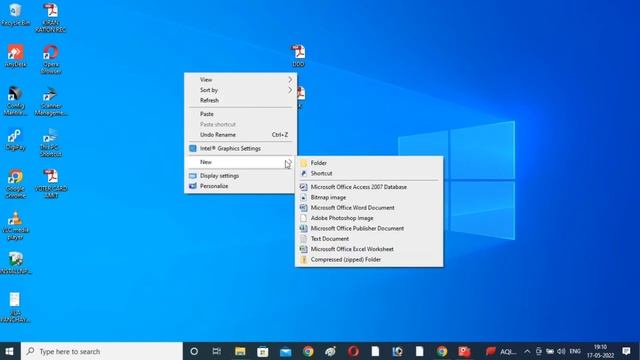Create new Microsoft Office Word Document
This screenshot has height=360, width=640.
pos(369,208)
